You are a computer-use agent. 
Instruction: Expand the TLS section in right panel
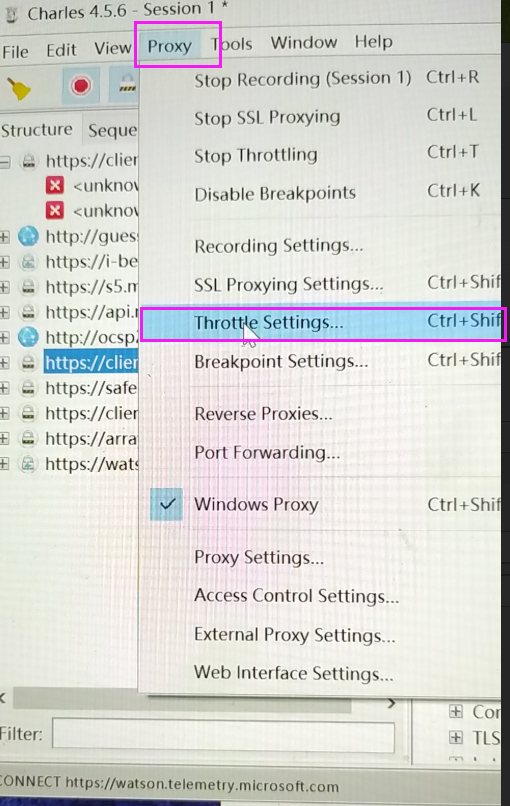pos(455,737)
